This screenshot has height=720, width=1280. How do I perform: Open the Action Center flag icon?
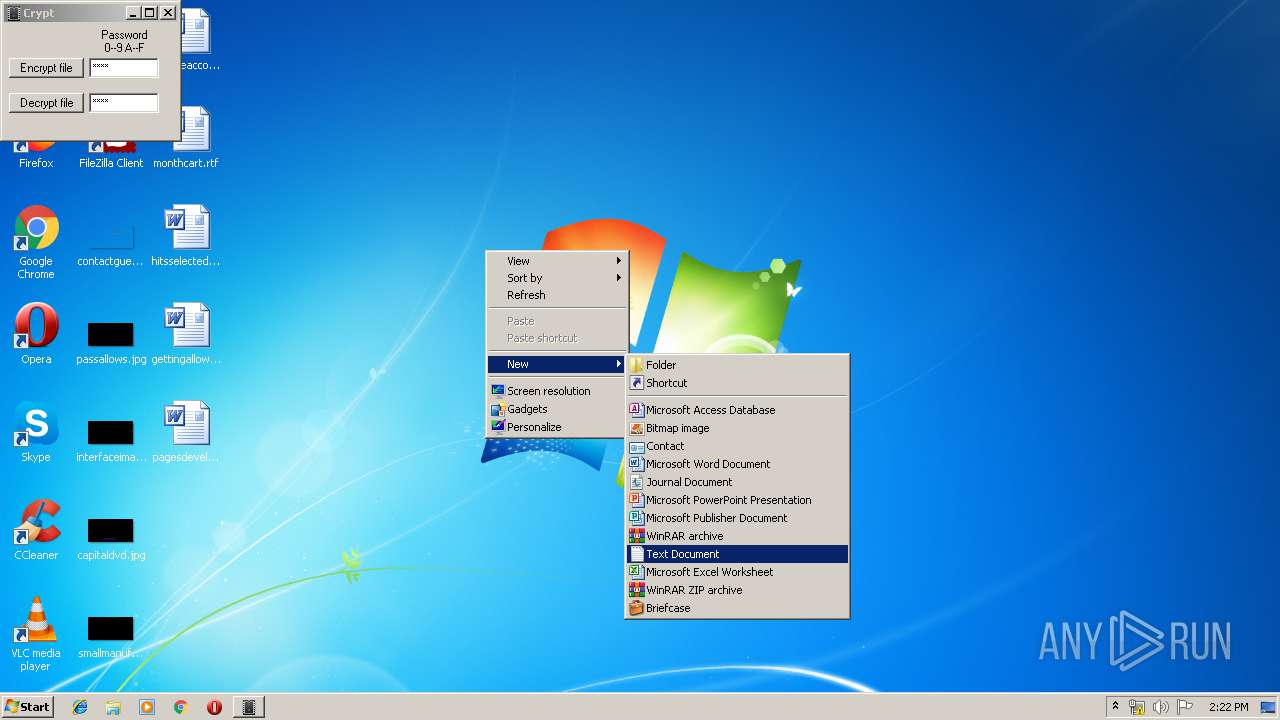click(x=1185, y=707)
